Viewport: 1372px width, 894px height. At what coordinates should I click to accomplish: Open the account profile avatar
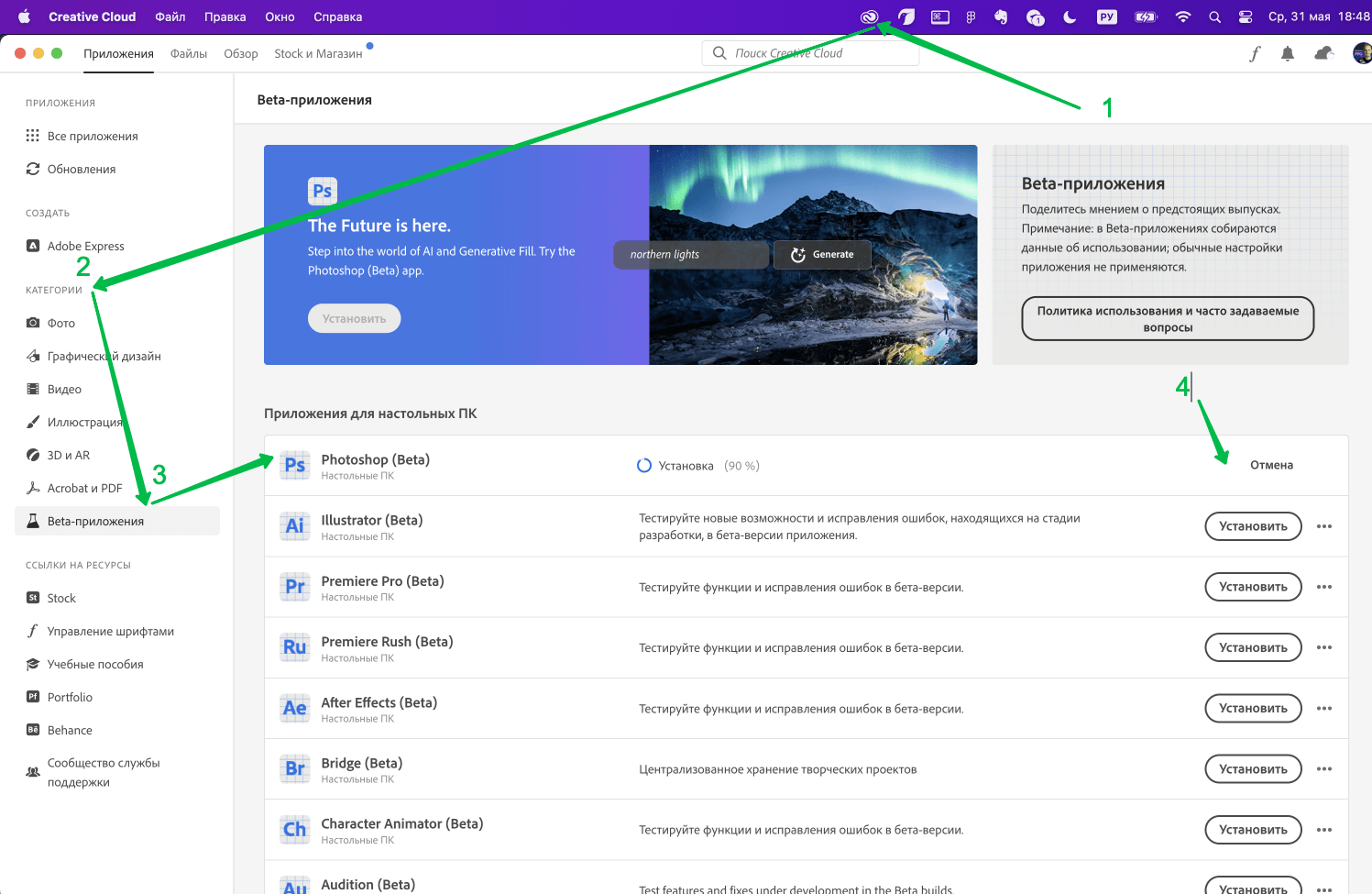tap(1363, 53)
